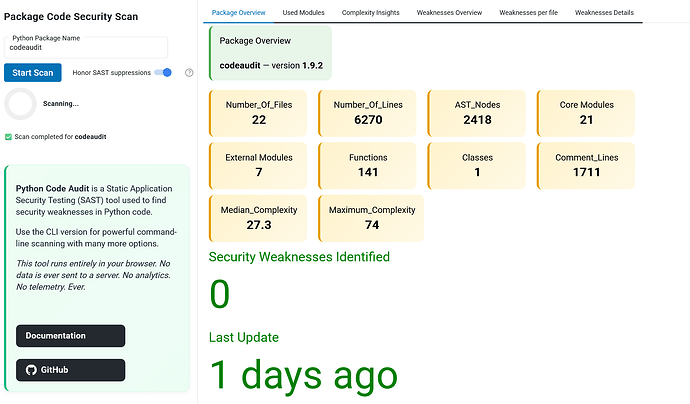Open the Documentation link button
The width and height of the screenshot is (690, 404).
point(70,336)
